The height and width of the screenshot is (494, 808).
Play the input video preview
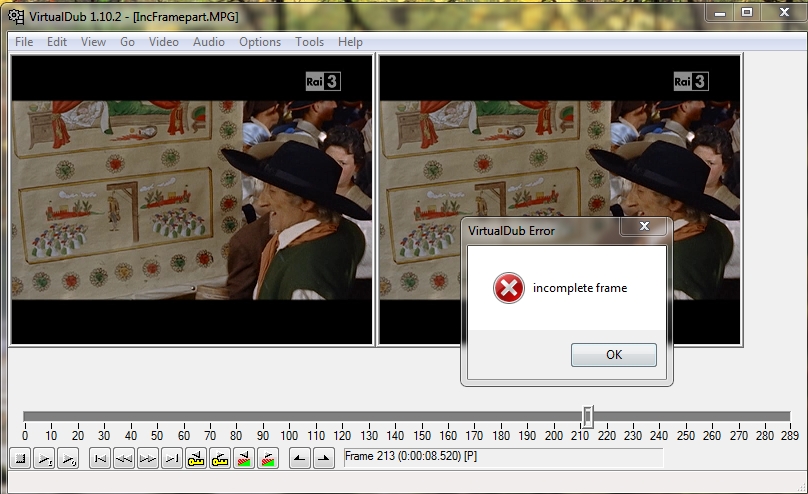[44, 458]
